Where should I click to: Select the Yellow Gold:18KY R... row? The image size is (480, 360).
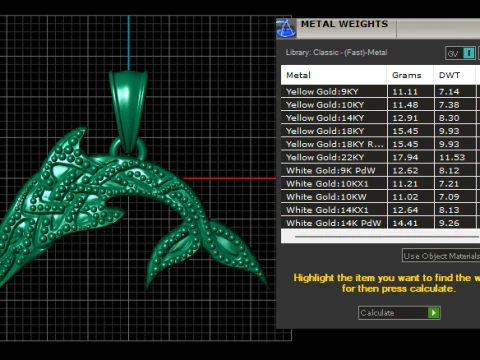coord(380,144)
